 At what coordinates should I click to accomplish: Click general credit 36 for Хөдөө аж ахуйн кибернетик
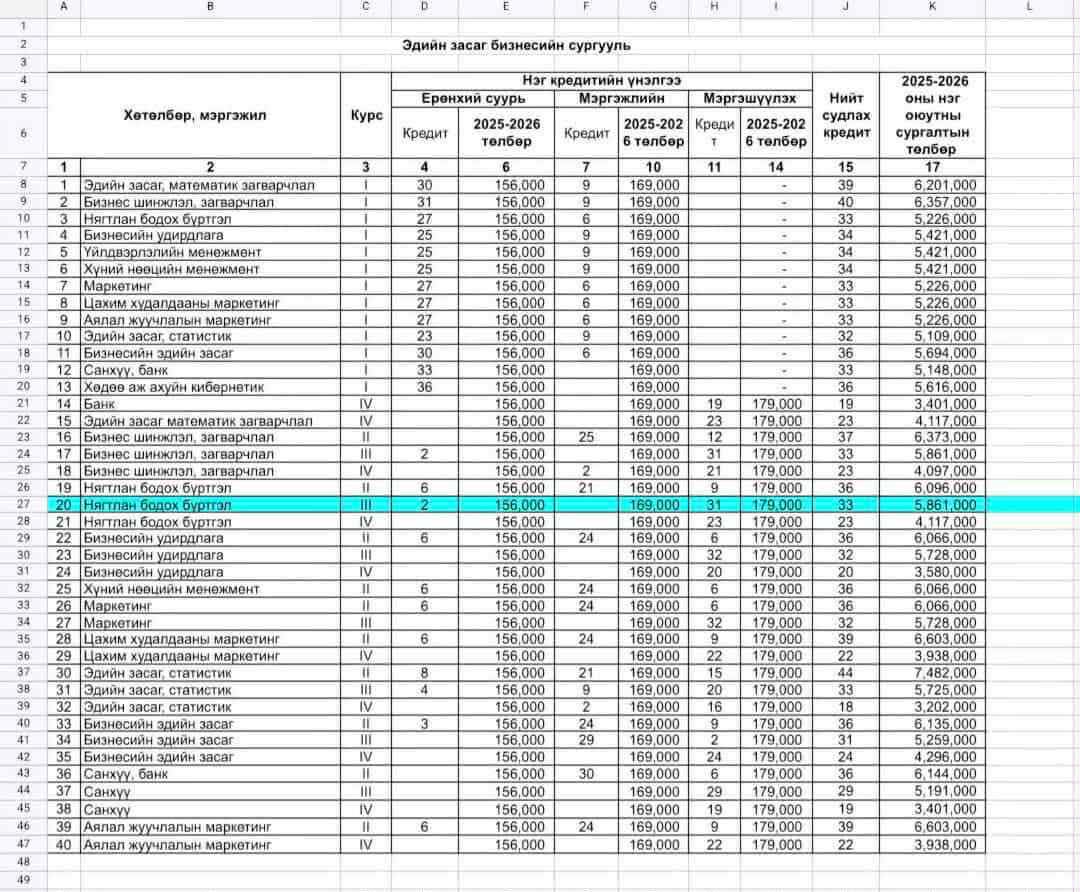(x=424, y=387)
